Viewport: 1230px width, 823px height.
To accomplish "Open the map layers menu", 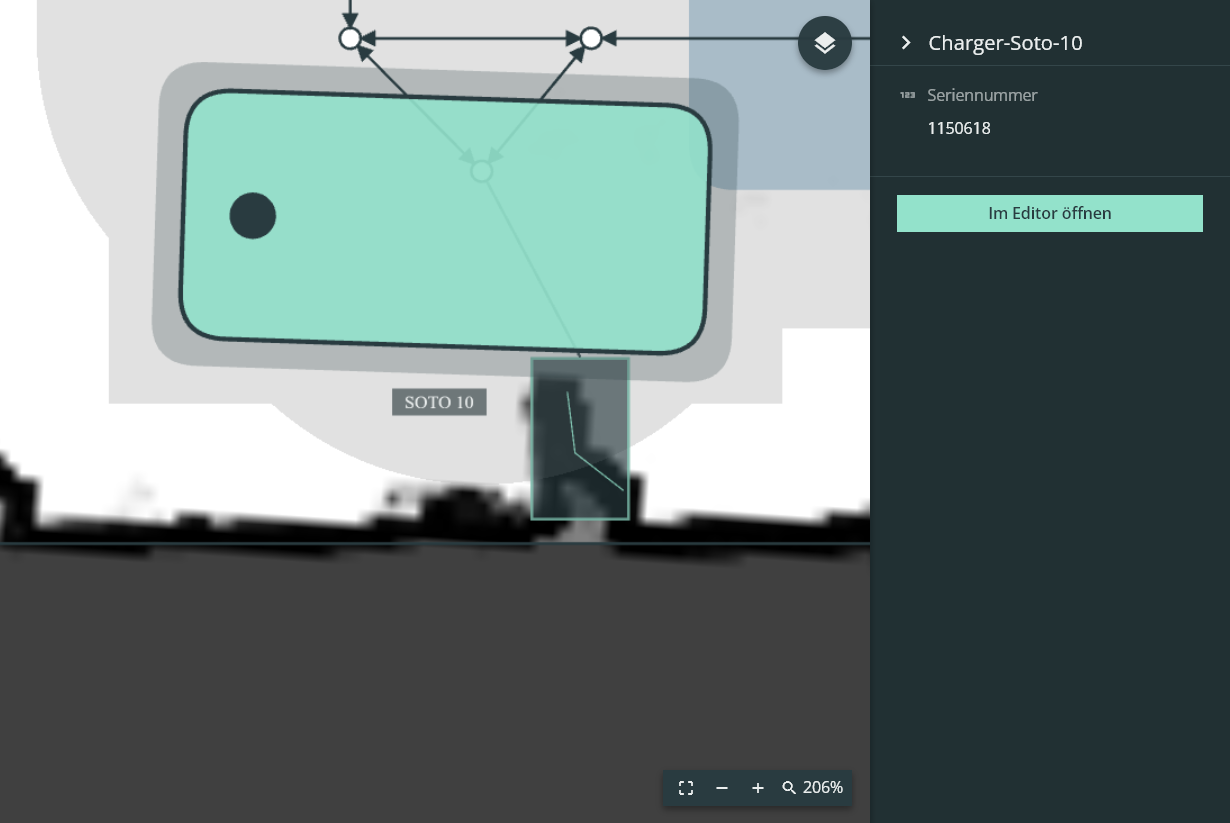I will click(825, 43).
